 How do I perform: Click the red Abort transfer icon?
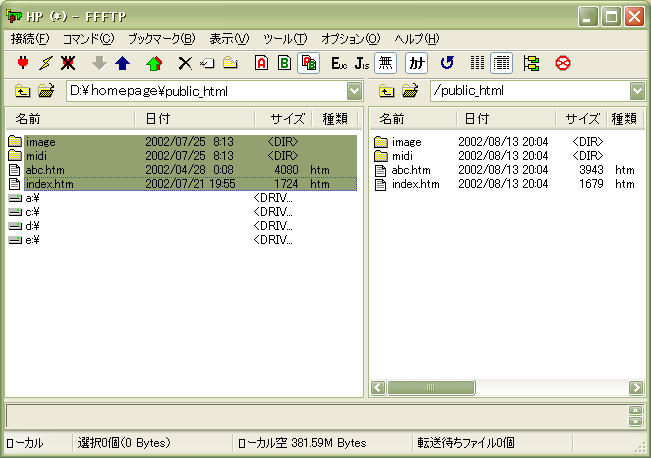(563, 63)
